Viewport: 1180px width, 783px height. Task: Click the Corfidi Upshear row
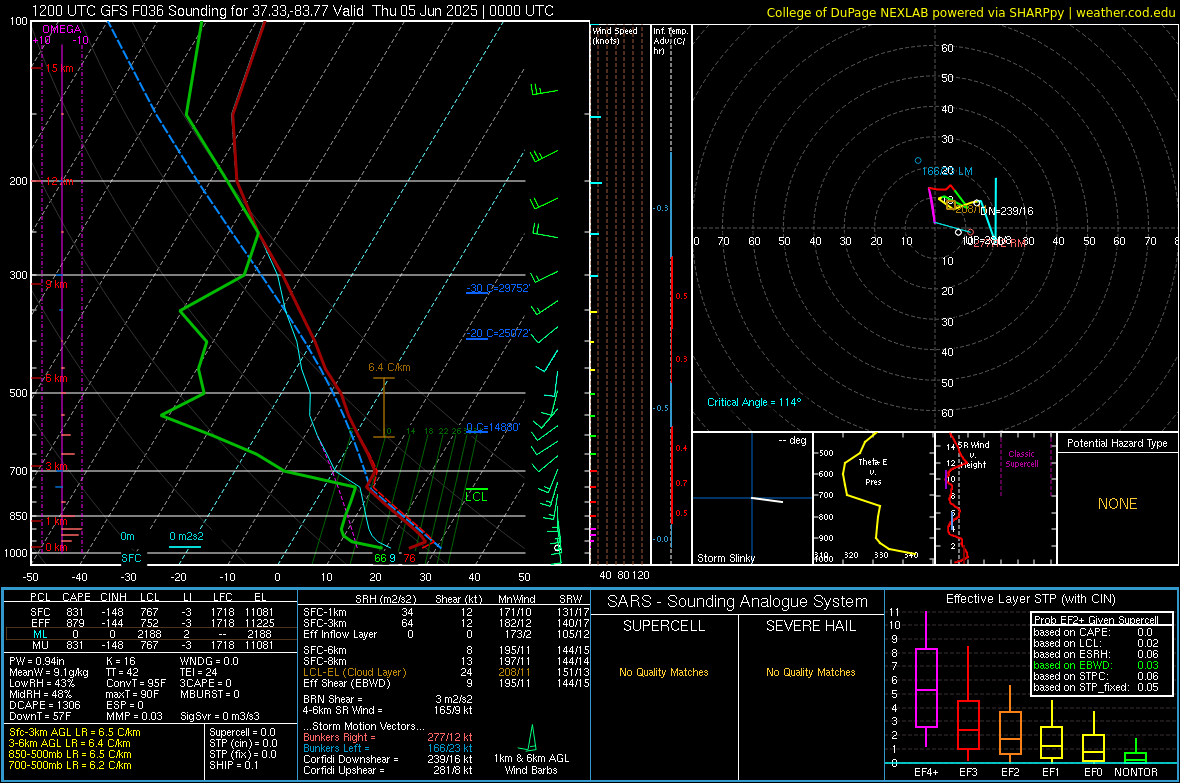[x=388, y=770]
